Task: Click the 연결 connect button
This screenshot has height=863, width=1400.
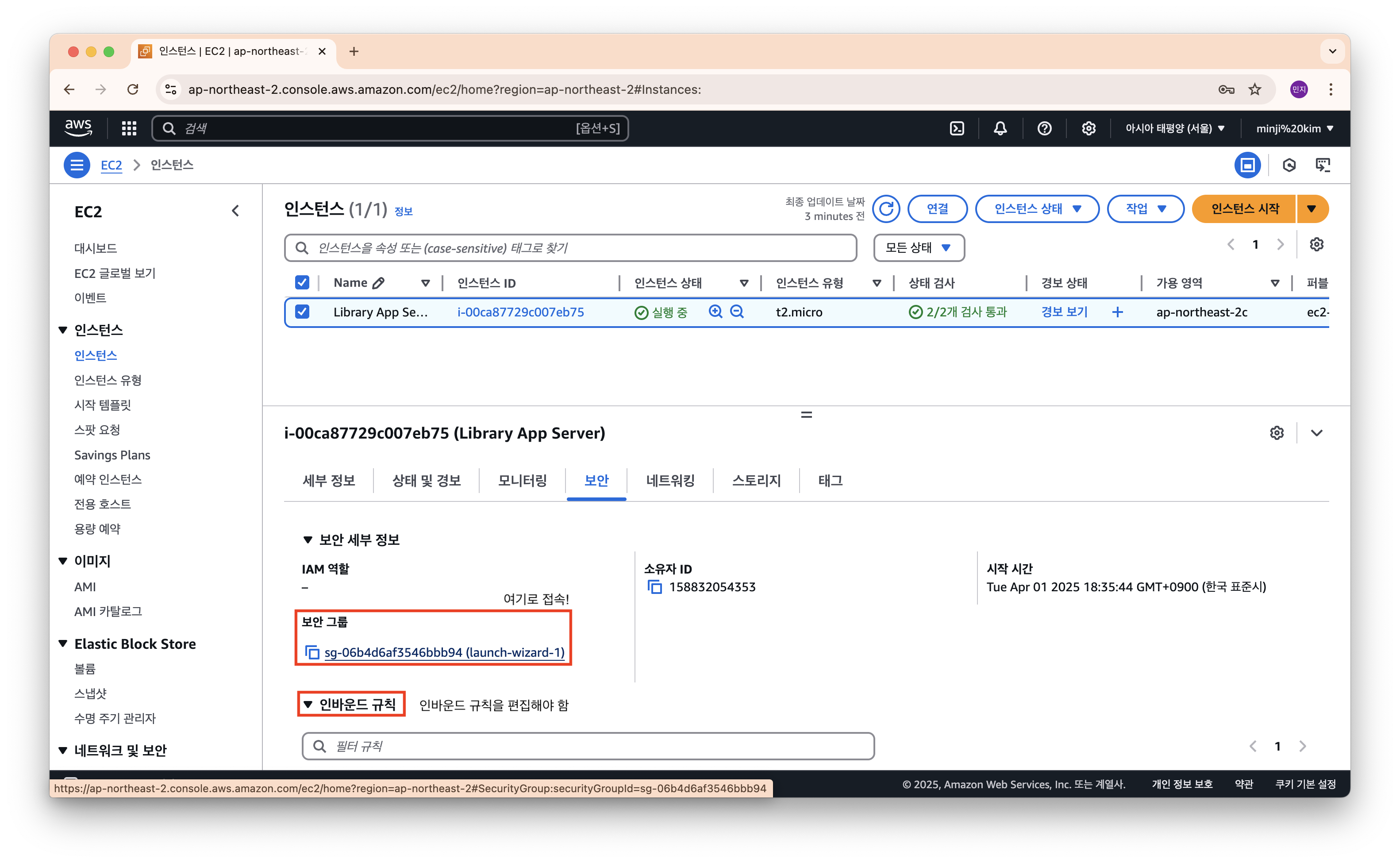Action: 937,209
